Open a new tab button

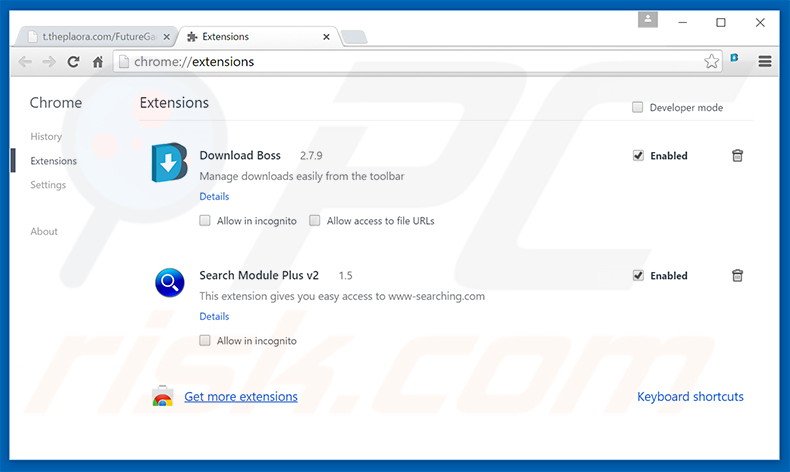pyautogui.click(x=354, y=37)
